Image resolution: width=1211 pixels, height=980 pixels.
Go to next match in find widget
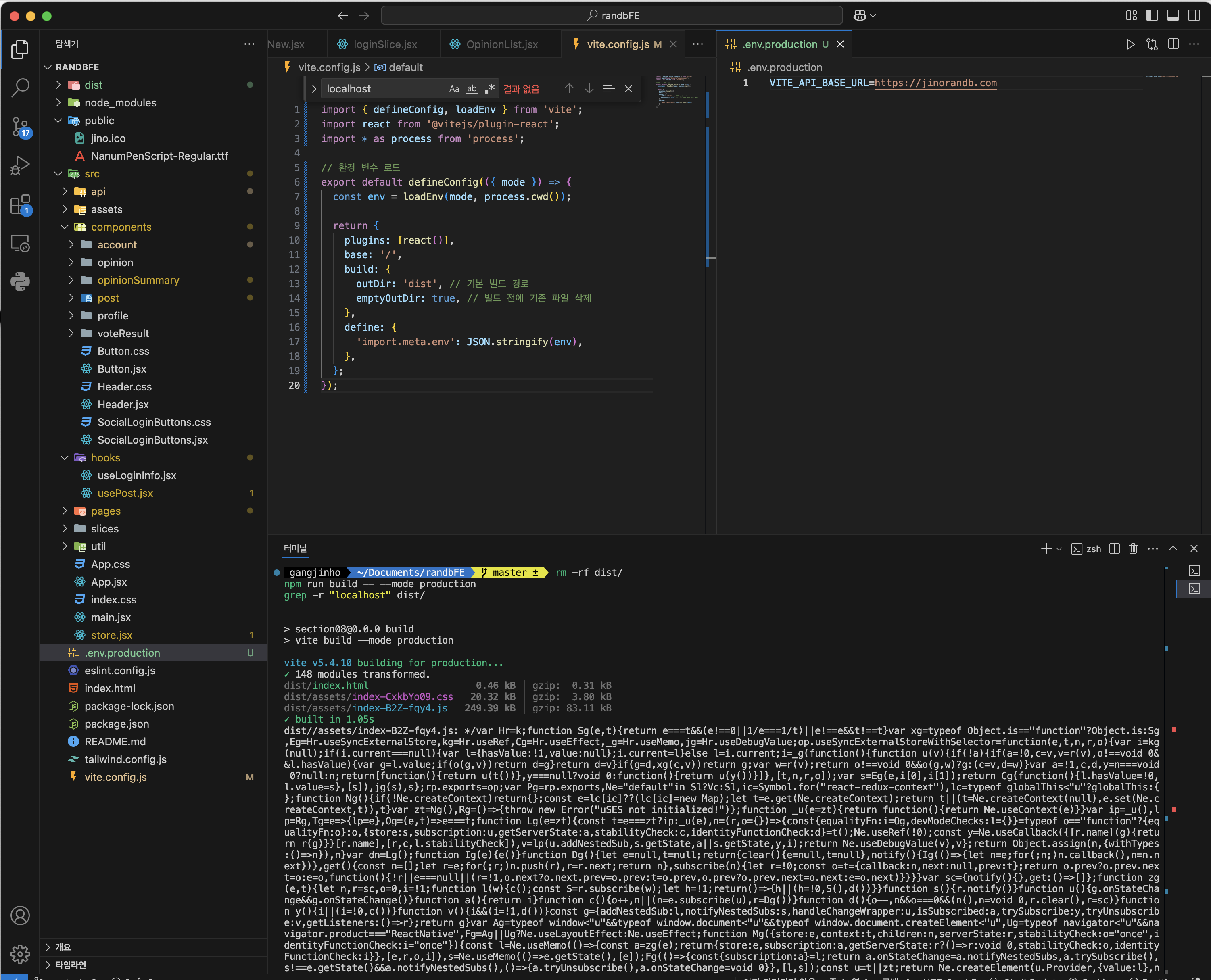pyautogui.click(x=589, y=89)
